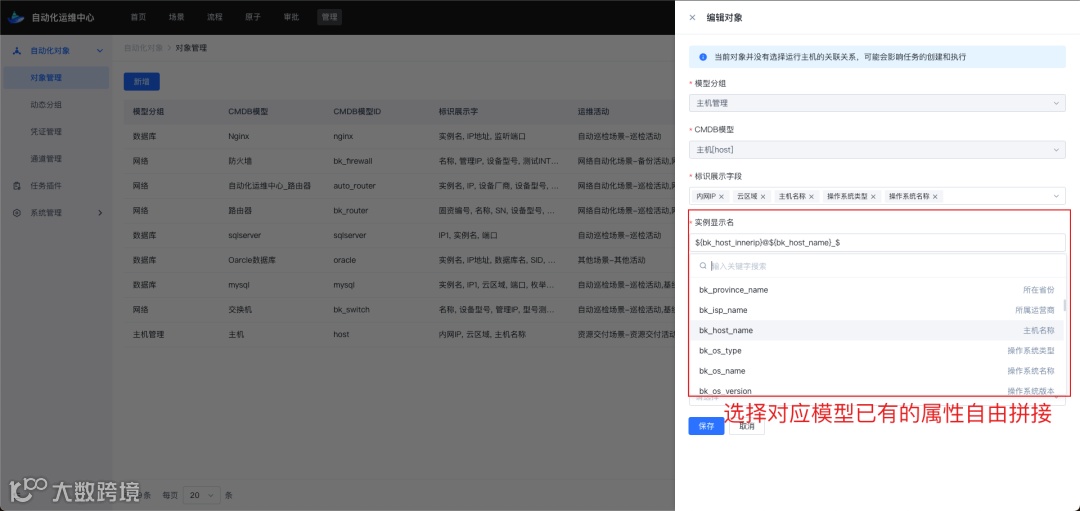
Task: Select bk_isp_name attribute
Action: (877, 310)
